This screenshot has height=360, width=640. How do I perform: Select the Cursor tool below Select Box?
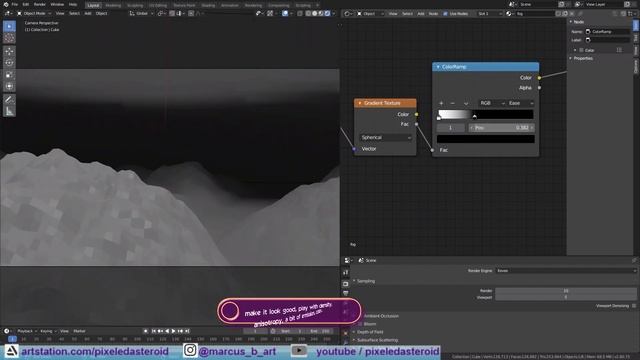[9, 38]
